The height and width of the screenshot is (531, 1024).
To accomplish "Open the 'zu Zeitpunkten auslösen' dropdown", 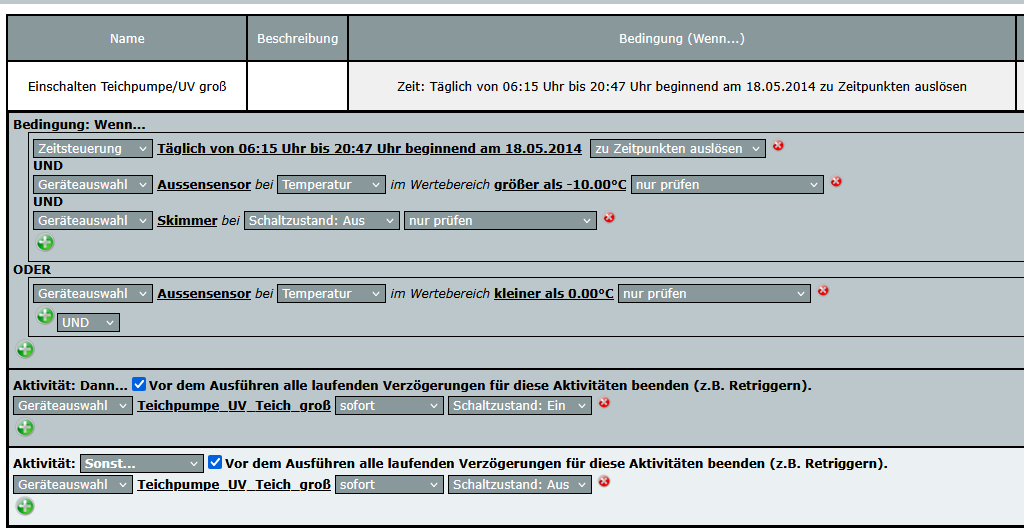I will tap(678, 149).
